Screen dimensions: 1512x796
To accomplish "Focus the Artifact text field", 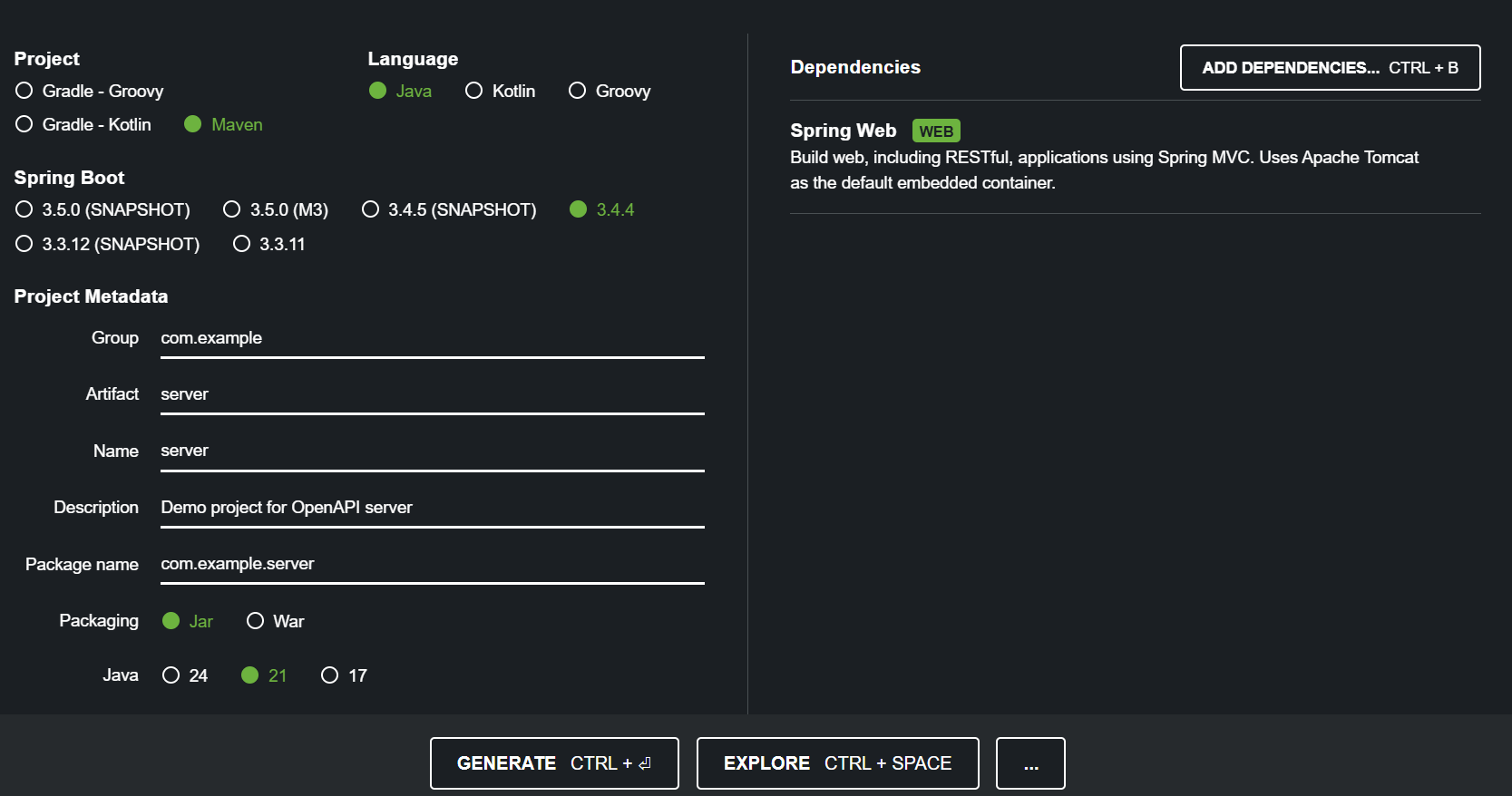I will (433, 394).
